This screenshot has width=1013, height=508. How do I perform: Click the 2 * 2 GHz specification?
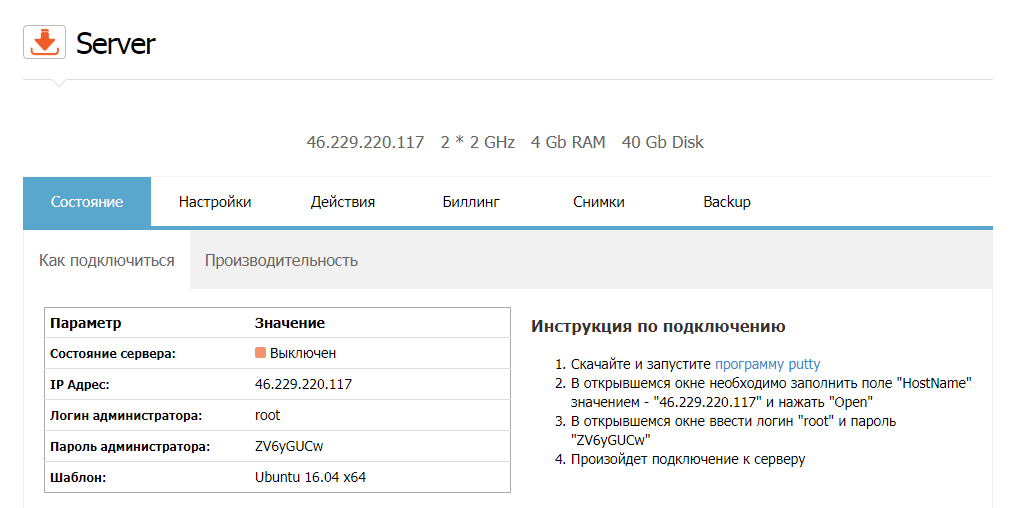tap(477, 142)
